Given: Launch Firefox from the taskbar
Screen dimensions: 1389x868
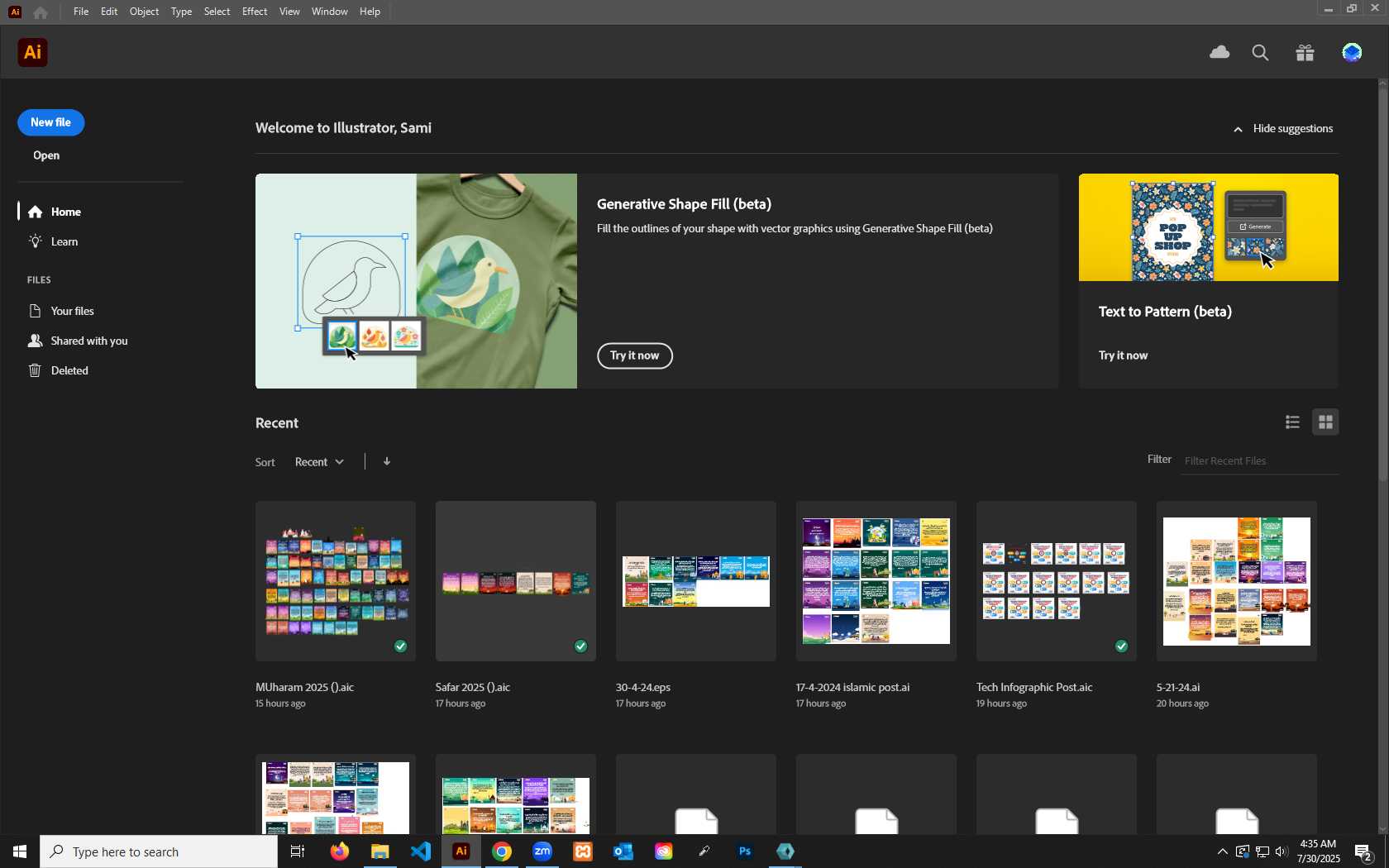Looking at the screenshot, I should (339, 851).
